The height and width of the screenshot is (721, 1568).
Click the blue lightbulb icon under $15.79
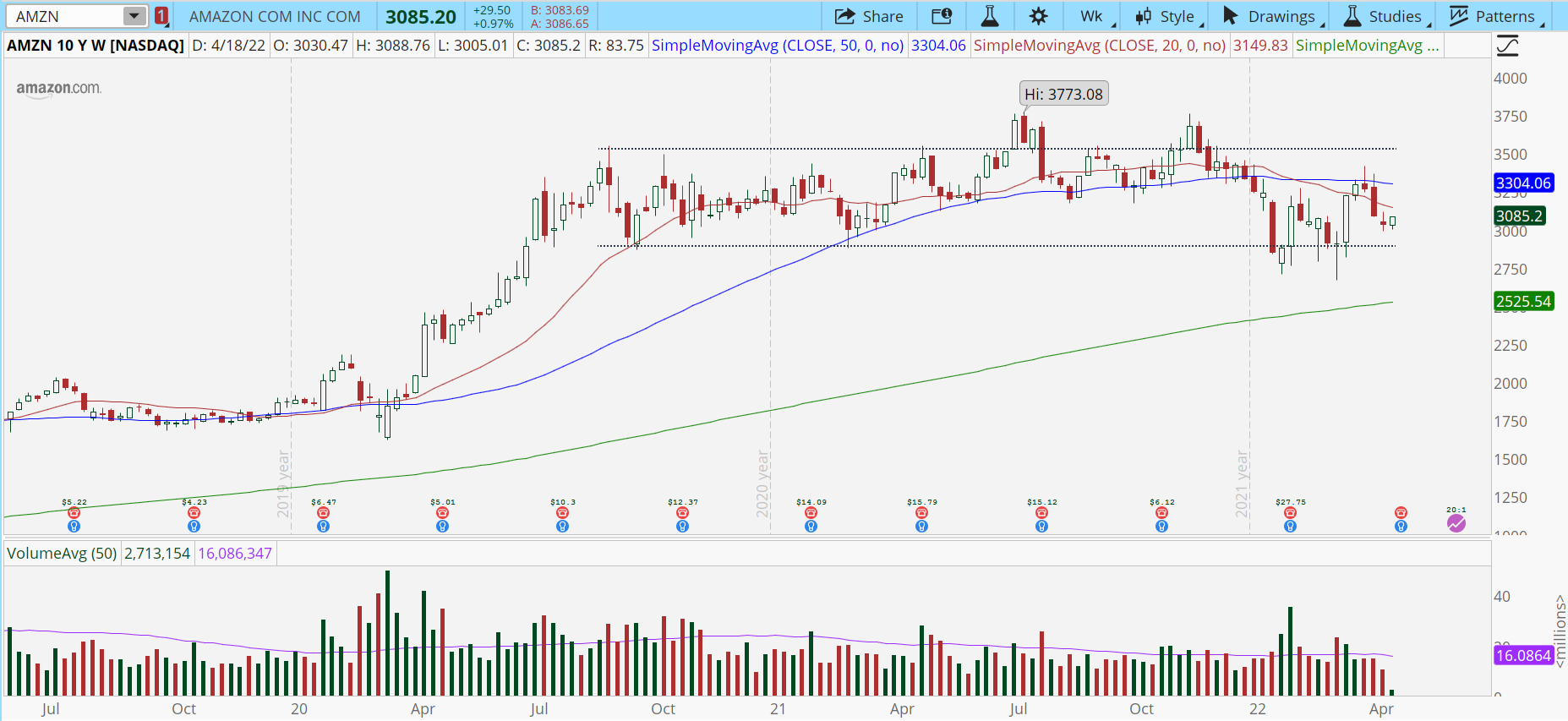(x=921, y=527)
